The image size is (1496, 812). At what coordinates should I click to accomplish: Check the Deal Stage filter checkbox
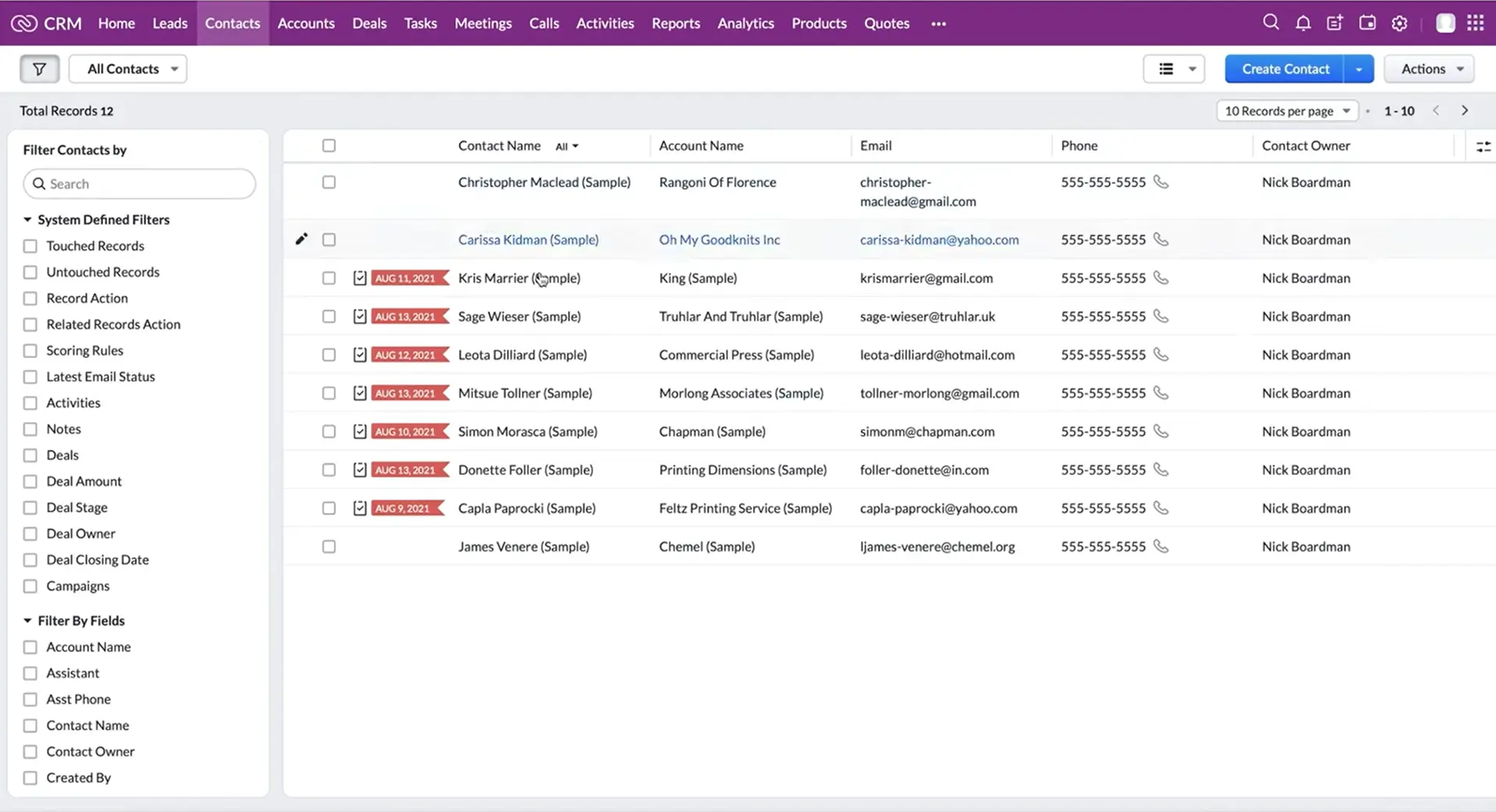[30, 508]
